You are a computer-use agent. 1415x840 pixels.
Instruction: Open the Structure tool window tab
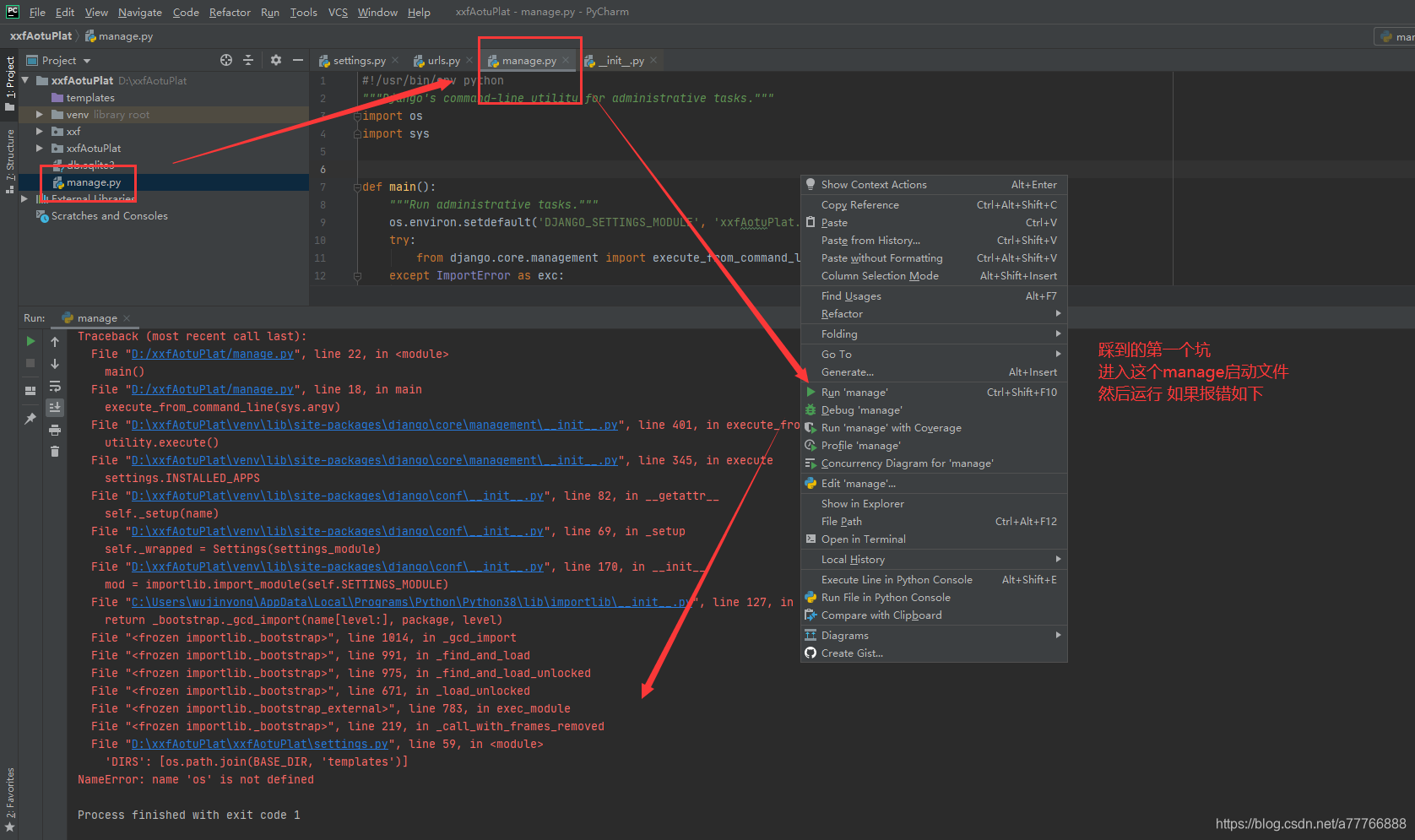coord(9,160)
